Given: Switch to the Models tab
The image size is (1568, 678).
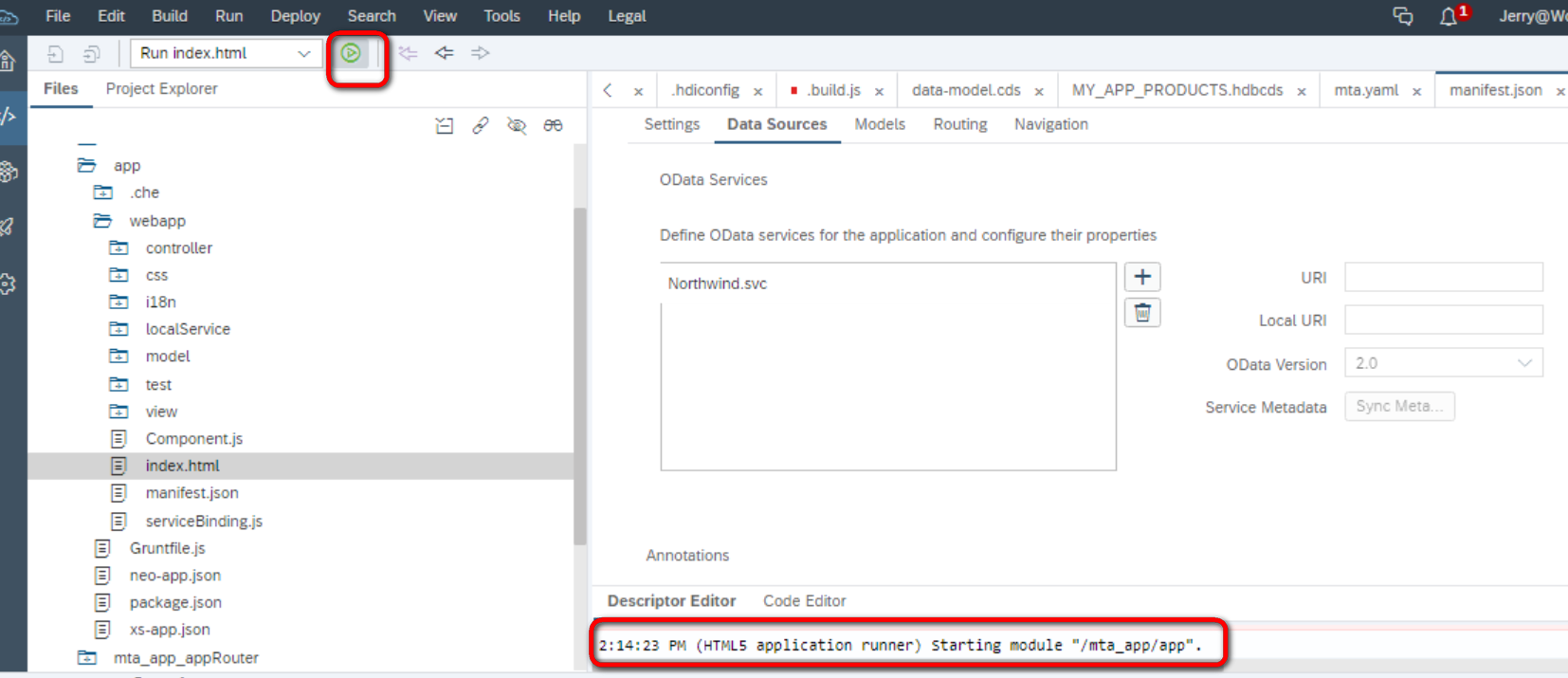Looking at the screenshot, I should 880,124.
